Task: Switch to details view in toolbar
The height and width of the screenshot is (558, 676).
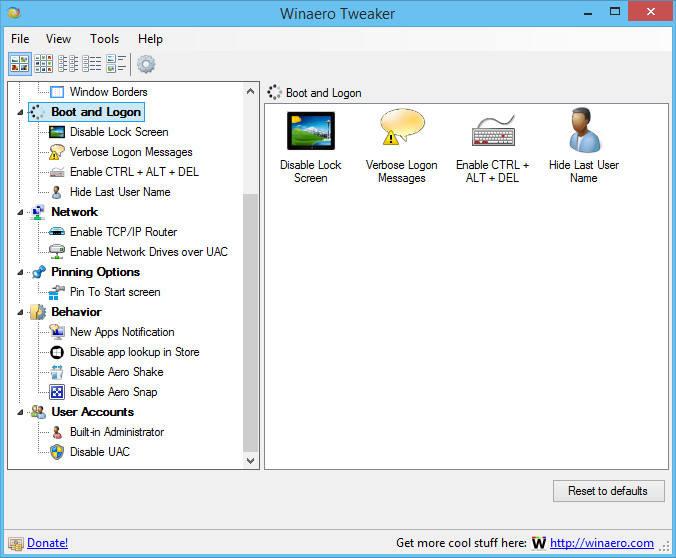Action: 92,64
